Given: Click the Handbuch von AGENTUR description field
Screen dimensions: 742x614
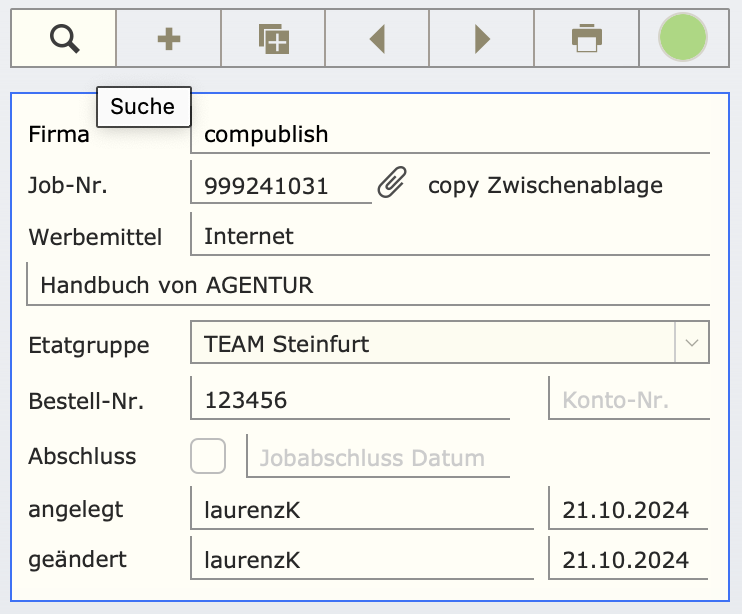Looking at the screenshot, I should tap(368, 284).
